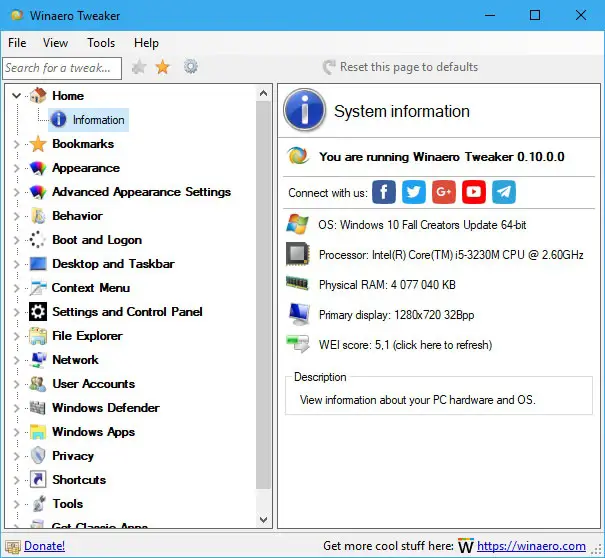Select the Shortcuts tree item label
Image resolution: width=605 pixels, height=558 pixels.
(79, 480)
